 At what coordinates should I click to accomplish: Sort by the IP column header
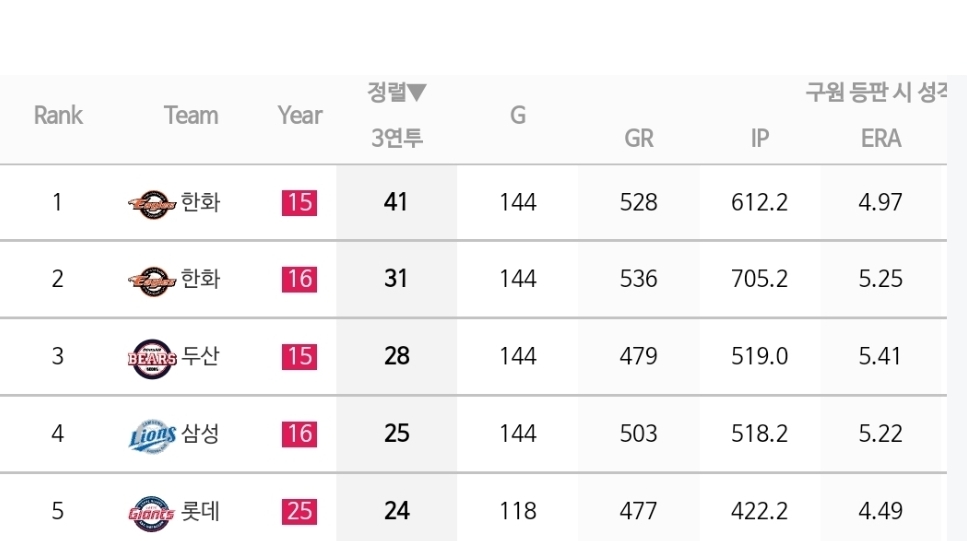click(x=760, y=138)
